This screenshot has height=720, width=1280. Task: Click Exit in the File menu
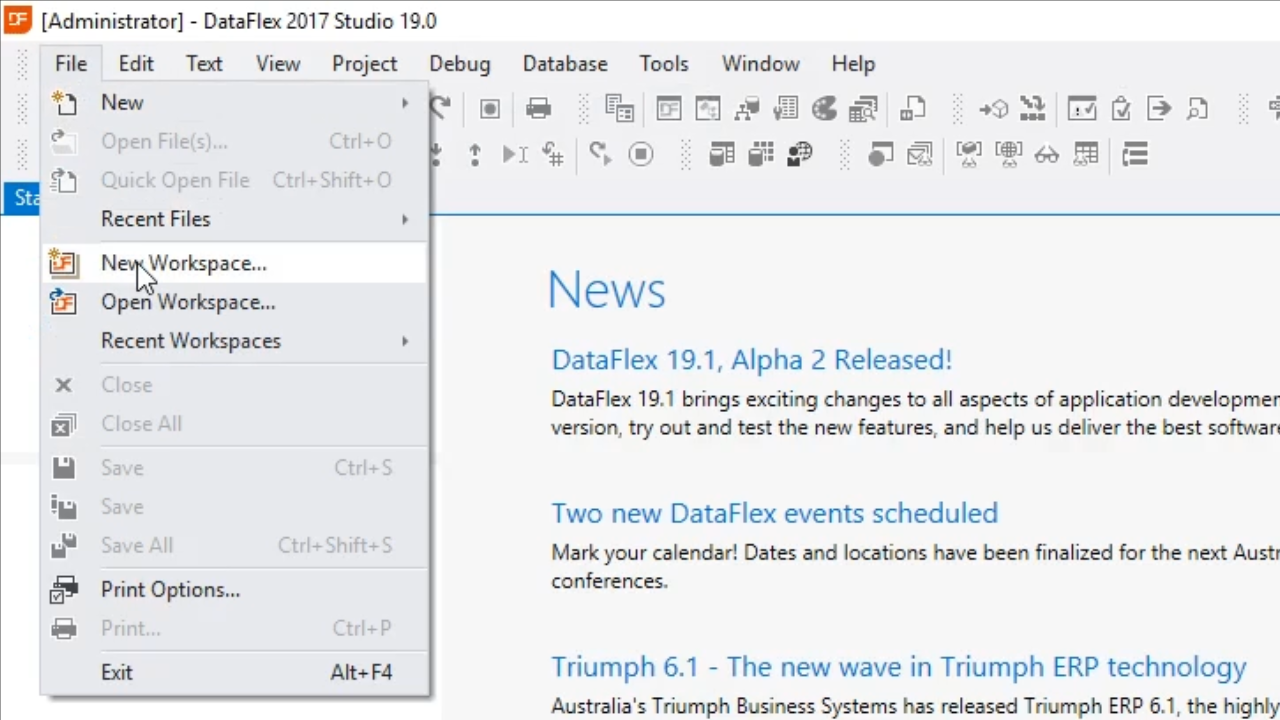pyautogui.click(x=116, y=673)
